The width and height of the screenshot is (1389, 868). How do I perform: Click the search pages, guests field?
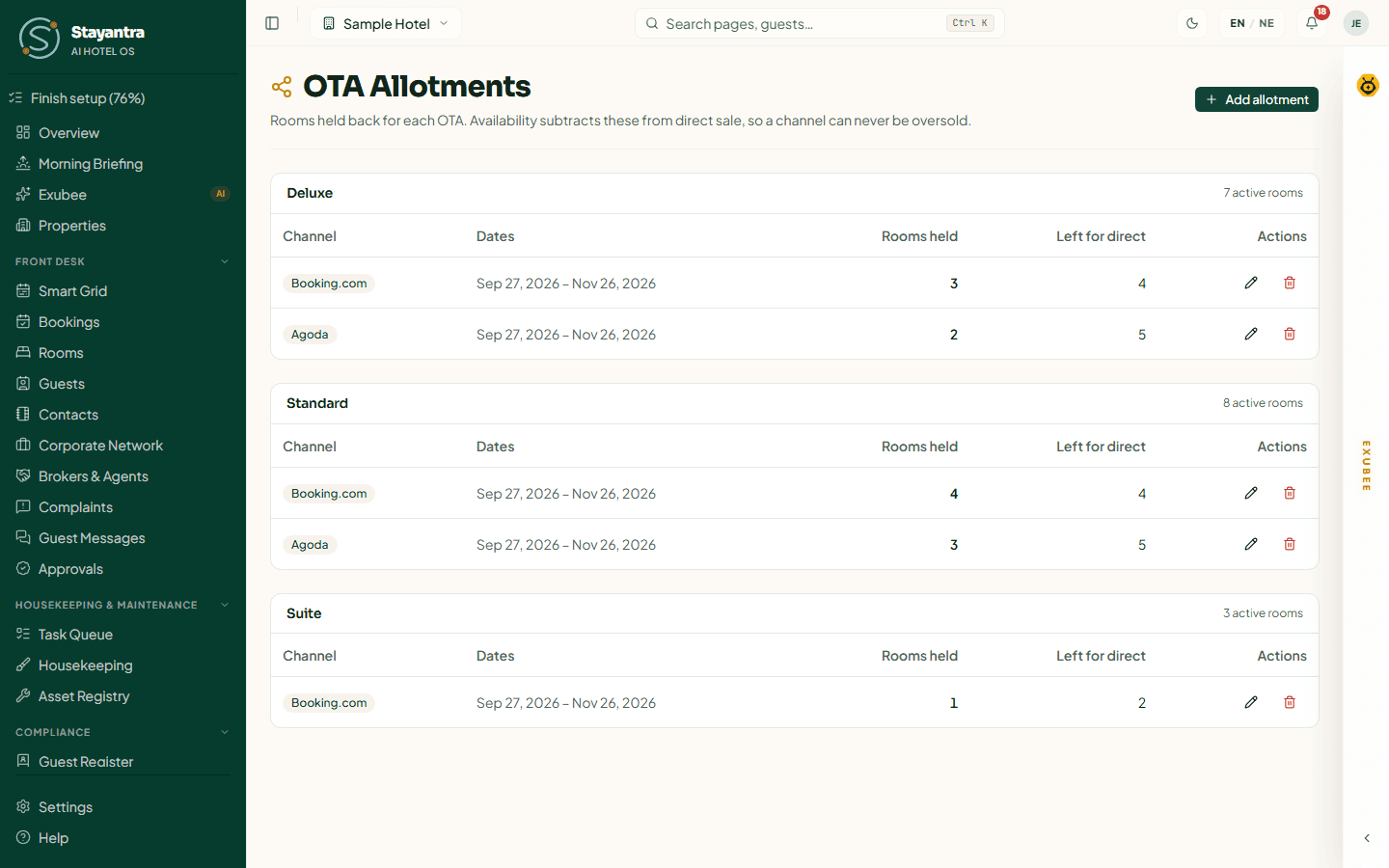click(x=820, y=23)
